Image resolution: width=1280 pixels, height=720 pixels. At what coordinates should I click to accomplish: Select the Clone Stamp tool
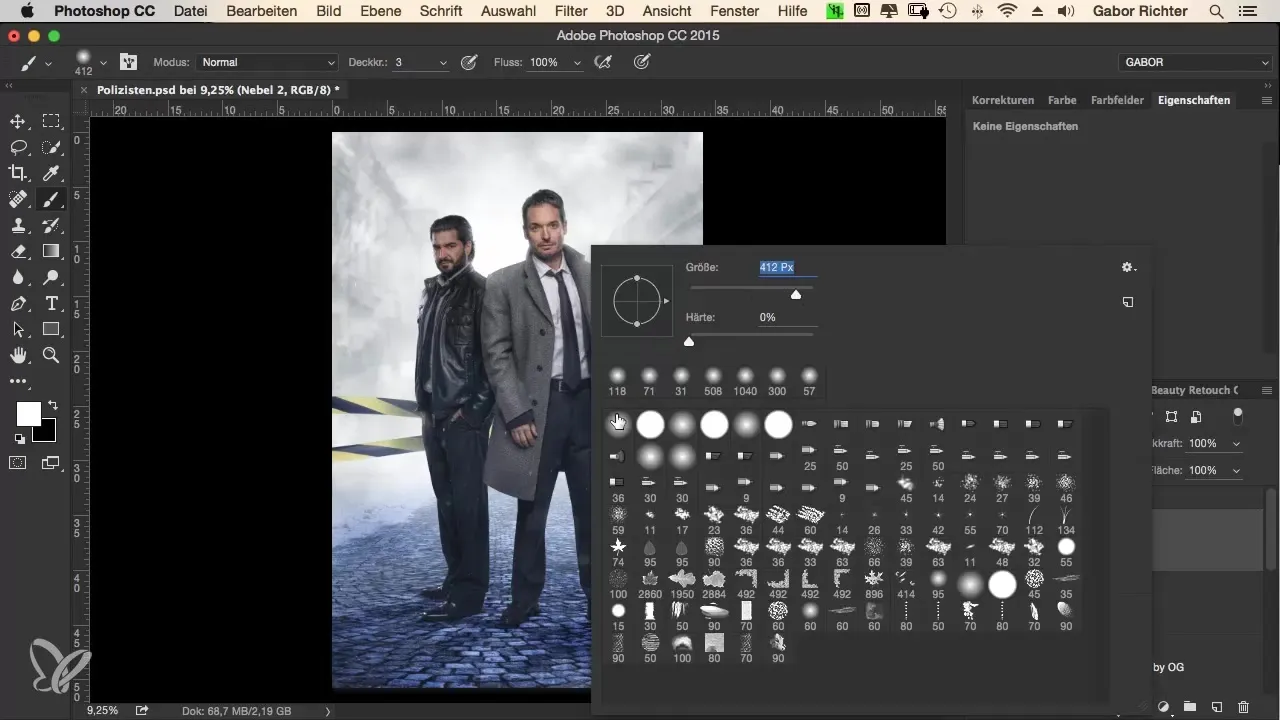(18, 226)
